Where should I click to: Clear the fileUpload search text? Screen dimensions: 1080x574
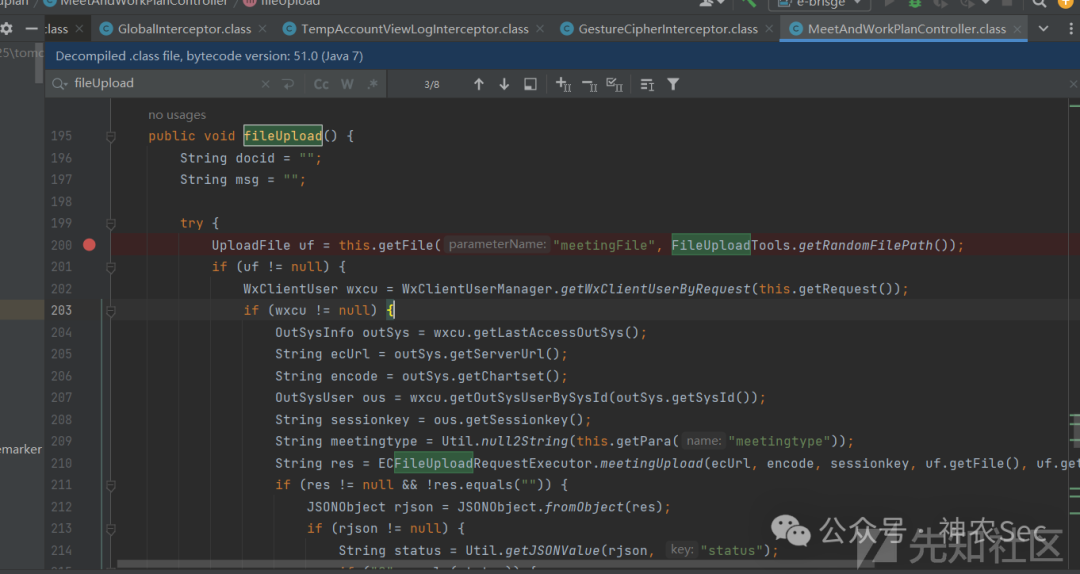click(x=265, y=84)
